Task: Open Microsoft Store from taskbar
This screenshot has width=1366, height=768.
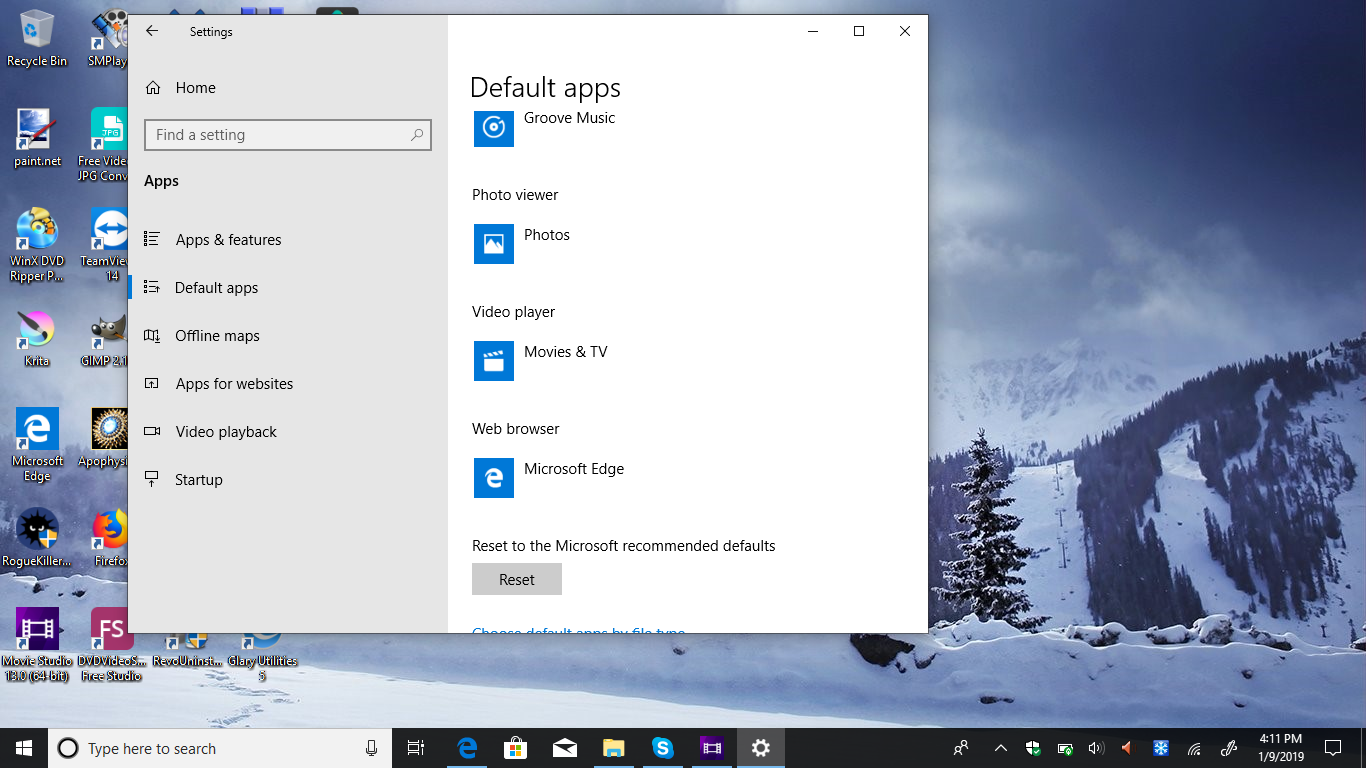Action: (516, 748)
